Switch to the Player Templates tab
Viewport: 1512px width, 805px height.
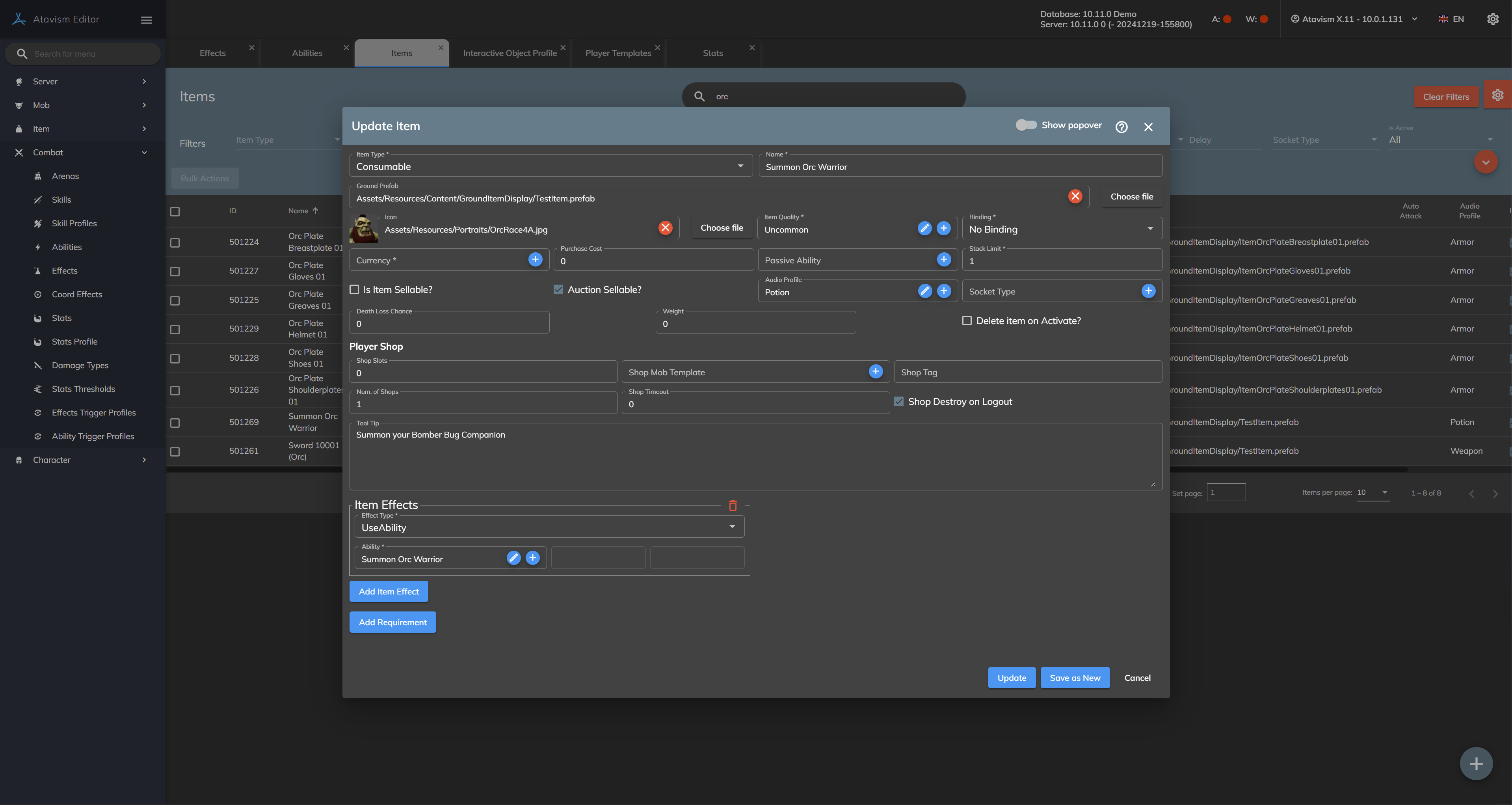coord(617,54)
